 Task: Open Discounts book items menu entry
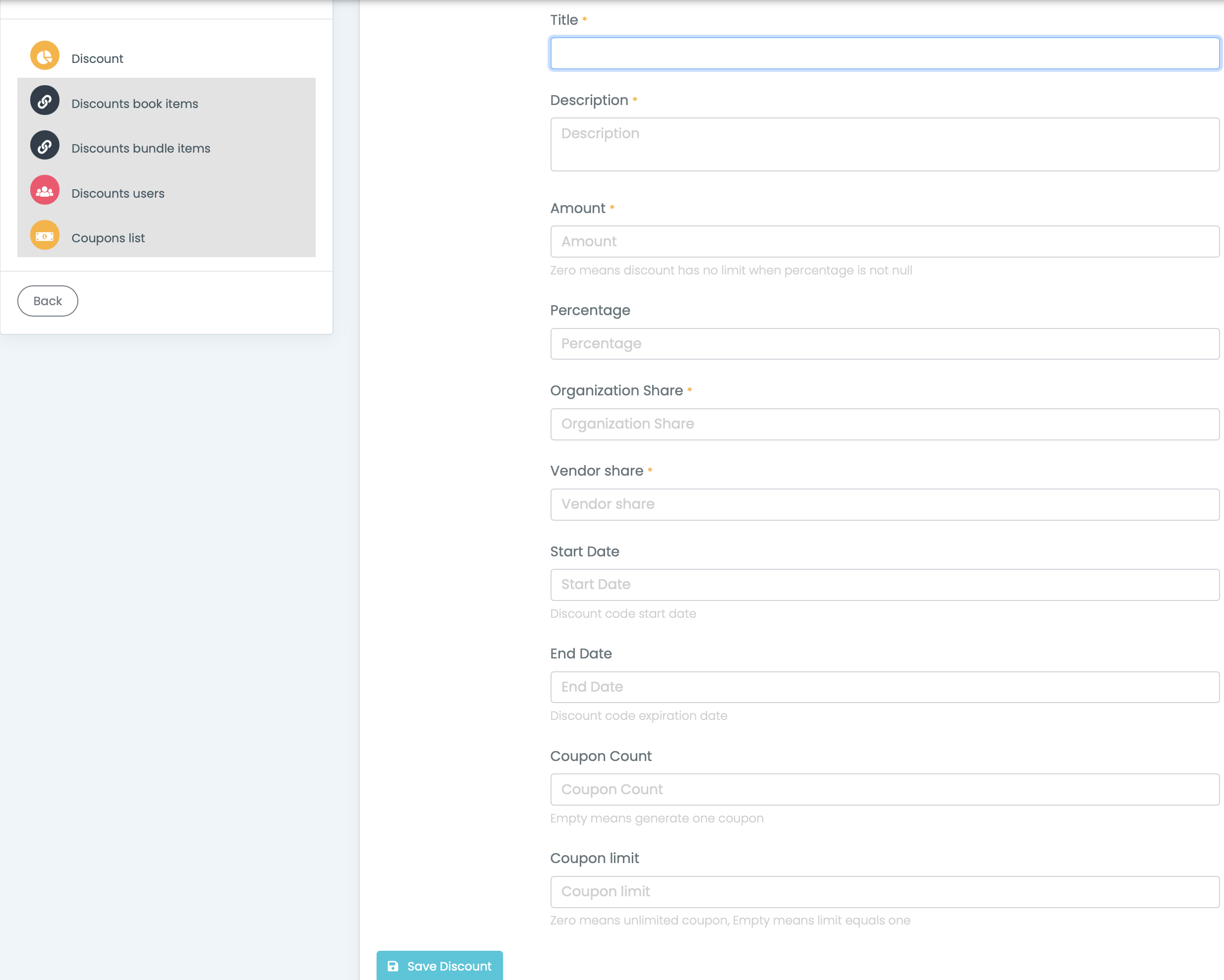click(x=135, y=104)
